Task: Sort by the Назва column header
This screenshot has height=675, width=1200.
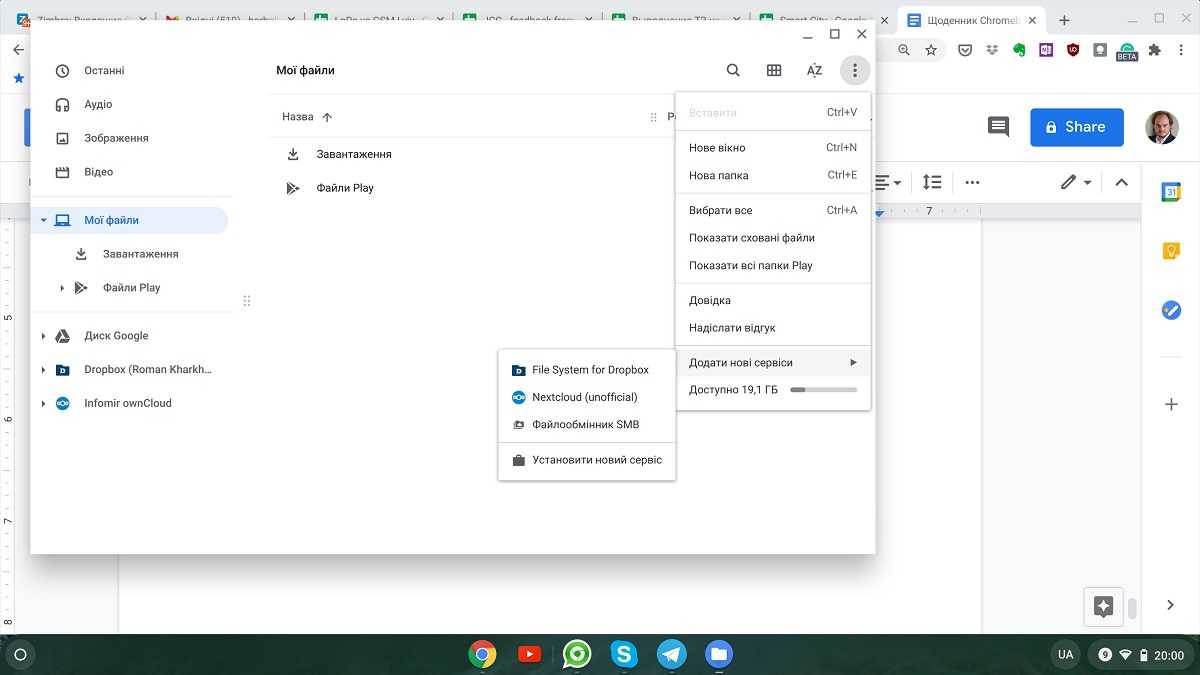Action: pyautogui.click(x=298, y=117)
